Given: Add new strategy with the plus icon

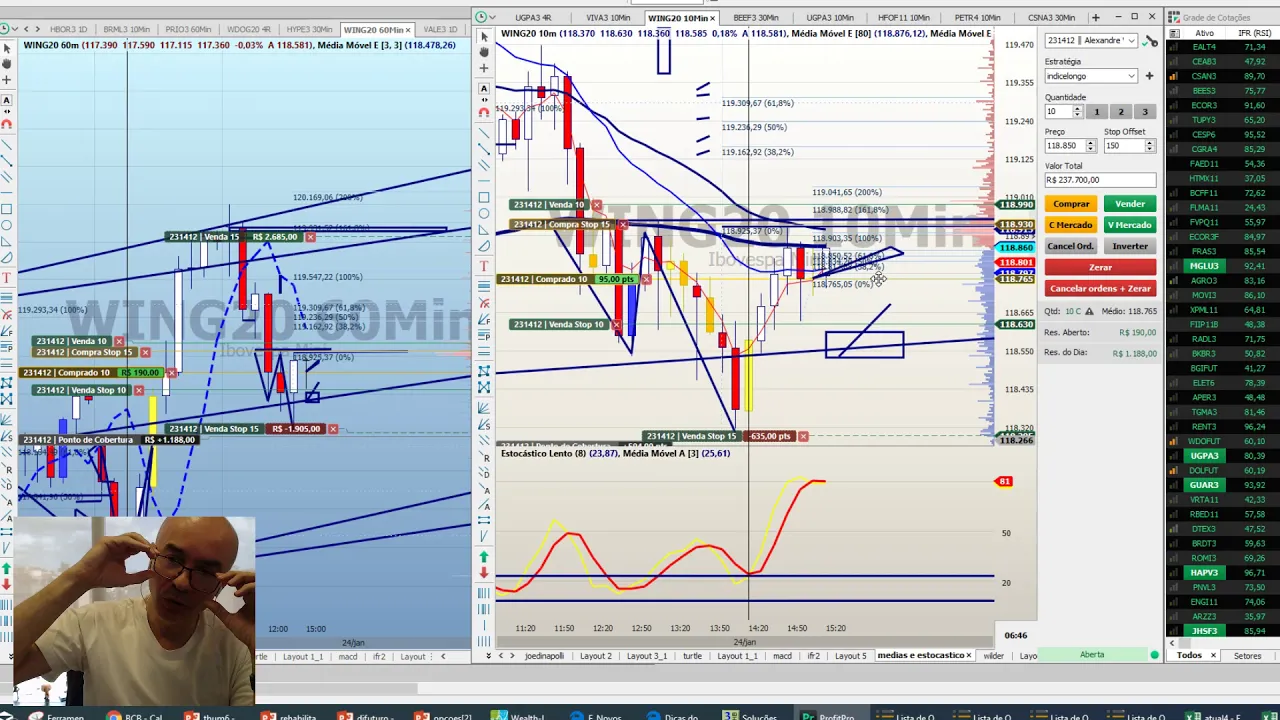Looking at the screenshot, I should (x=1149, y=76).
